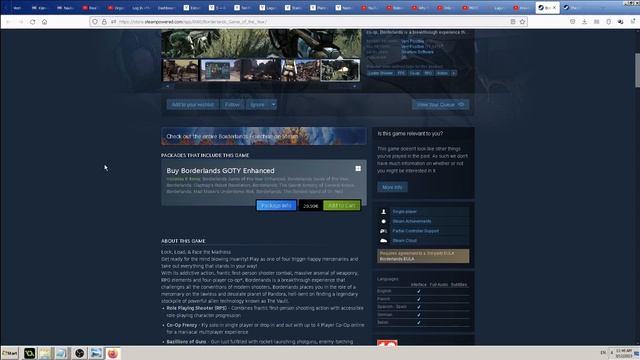640x360 pixels.
Task: Click the Steam Cloud cloud icon
Action: (x=383, y=241)
